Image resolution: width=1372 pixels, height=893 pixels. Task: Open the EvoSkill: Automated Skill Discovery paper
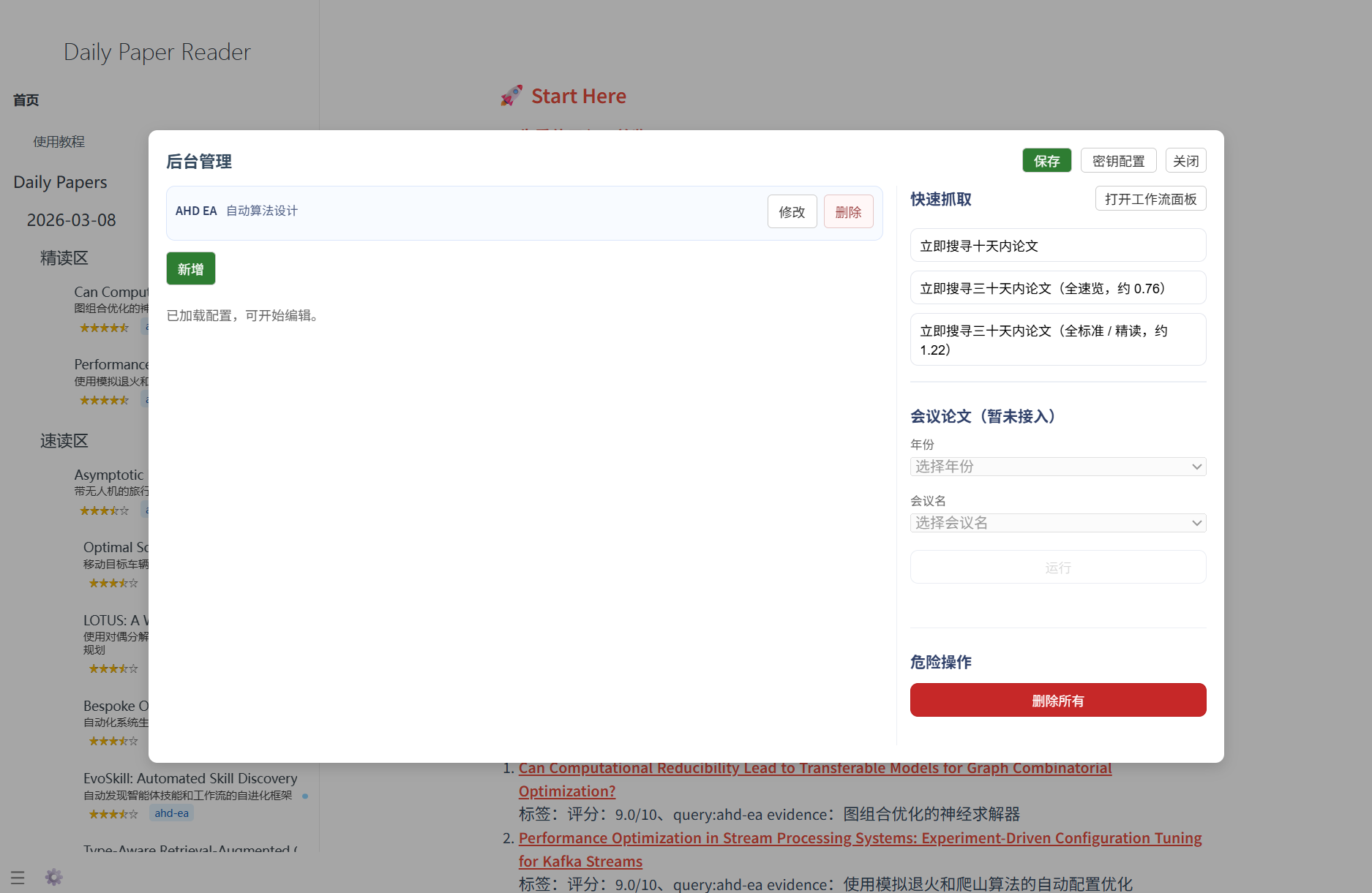click(x=190, y=778)
